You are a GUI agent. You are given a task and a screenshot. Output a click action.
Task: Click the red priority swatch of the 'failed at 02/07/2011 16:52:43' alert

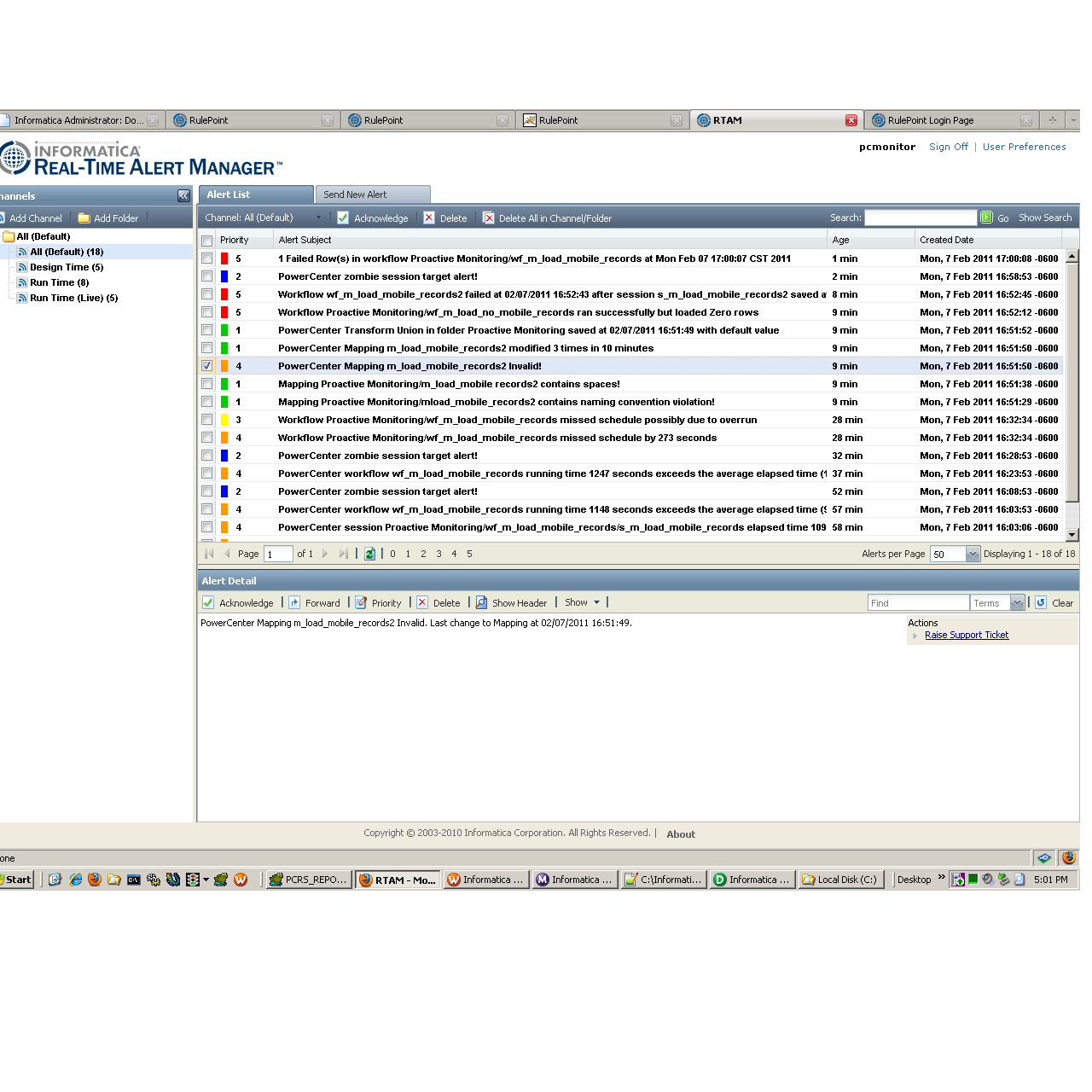pos(224,294)
